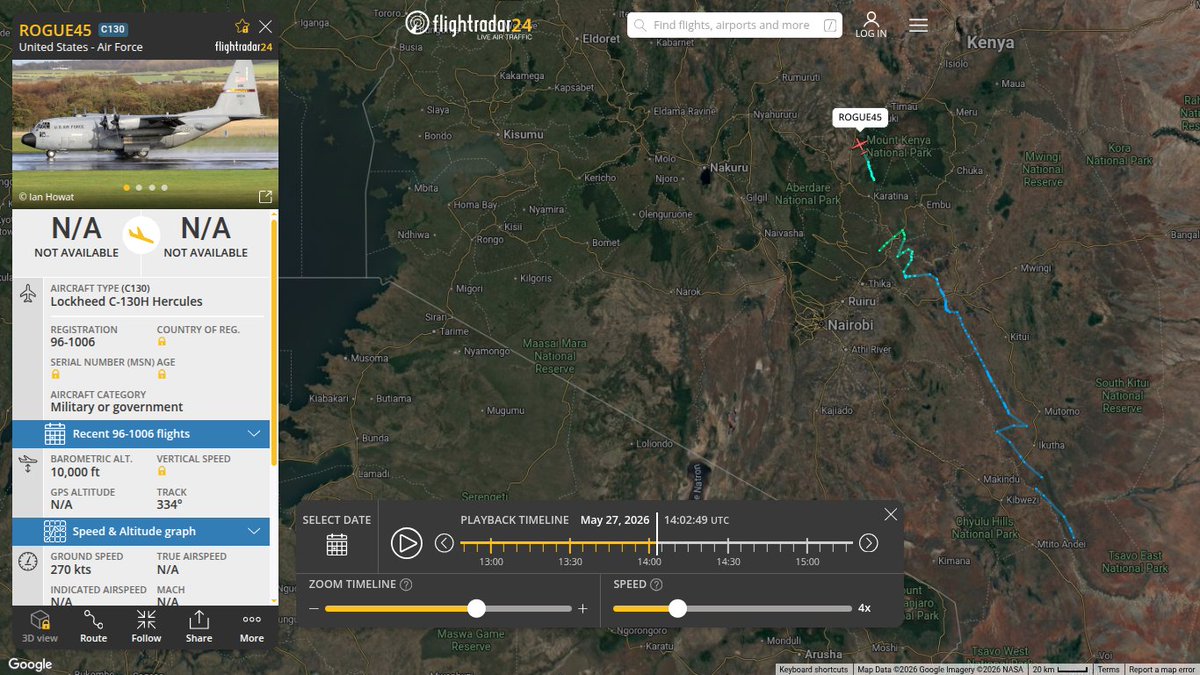Screen dimensions: 1200x675
Task: Focus the Find flights search field
Action: coord(733,25)
